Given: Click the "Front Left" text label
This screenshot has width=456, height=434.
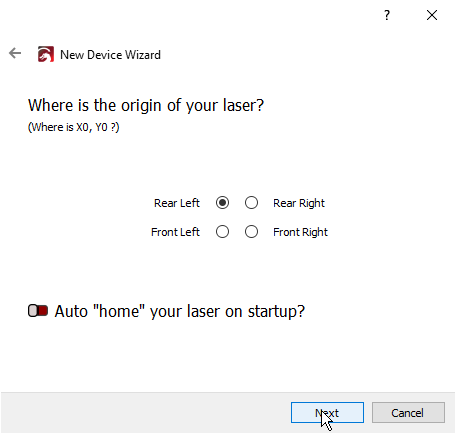Looking at the screenshot, I should pyautogui.click(x=175, y=232).
